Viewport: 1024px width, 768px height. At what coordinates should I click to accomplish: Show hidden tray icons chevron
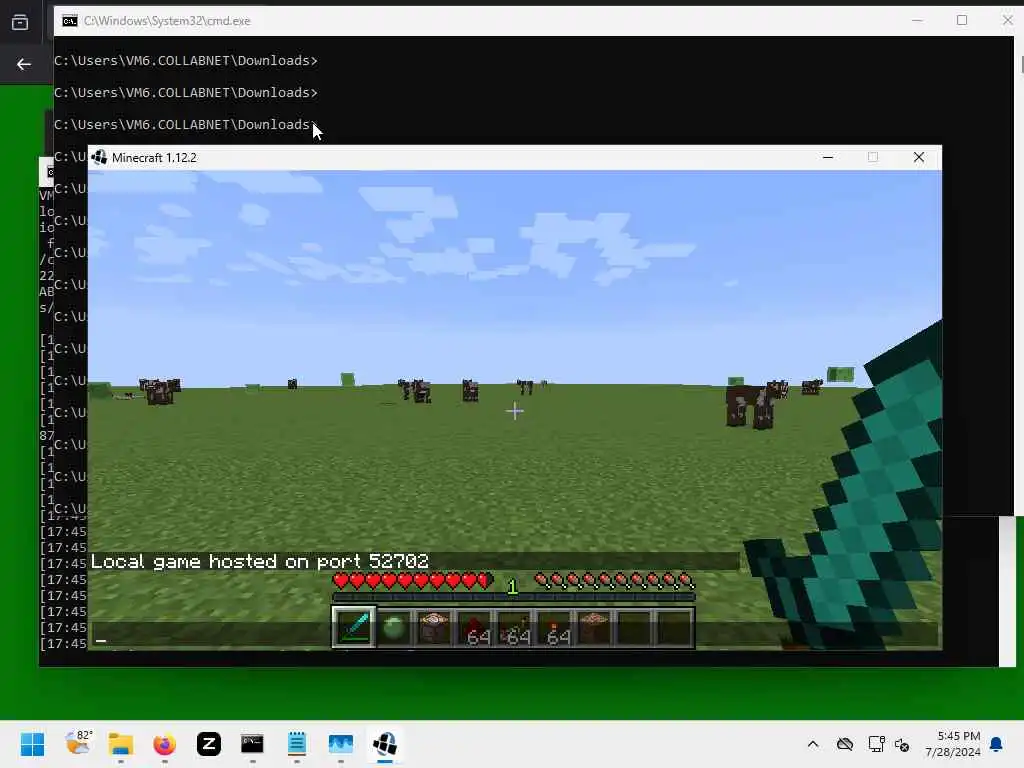tap(813, 744)
